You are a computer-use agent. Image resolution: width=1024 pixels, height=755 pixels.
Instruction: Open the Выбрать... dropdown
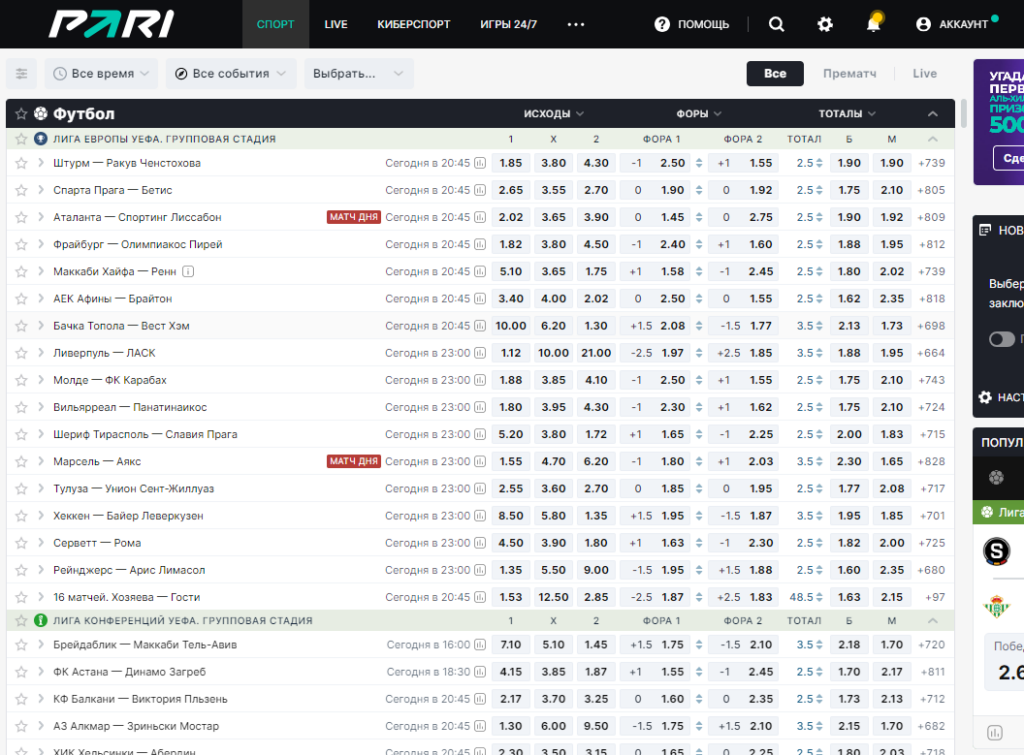tap(359, 74)
